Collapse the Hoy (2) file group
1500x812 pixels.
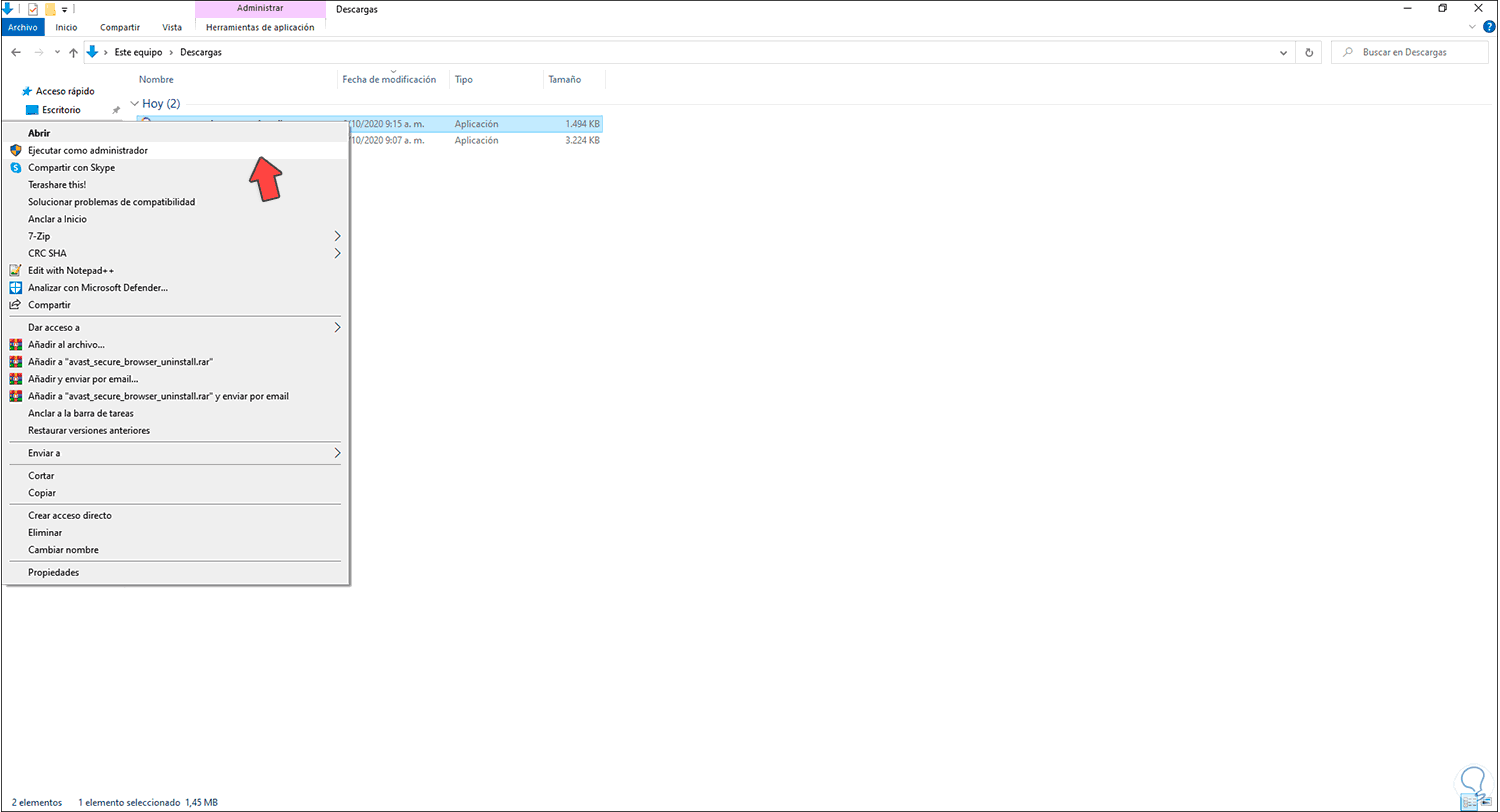click(x=135, y=103)
